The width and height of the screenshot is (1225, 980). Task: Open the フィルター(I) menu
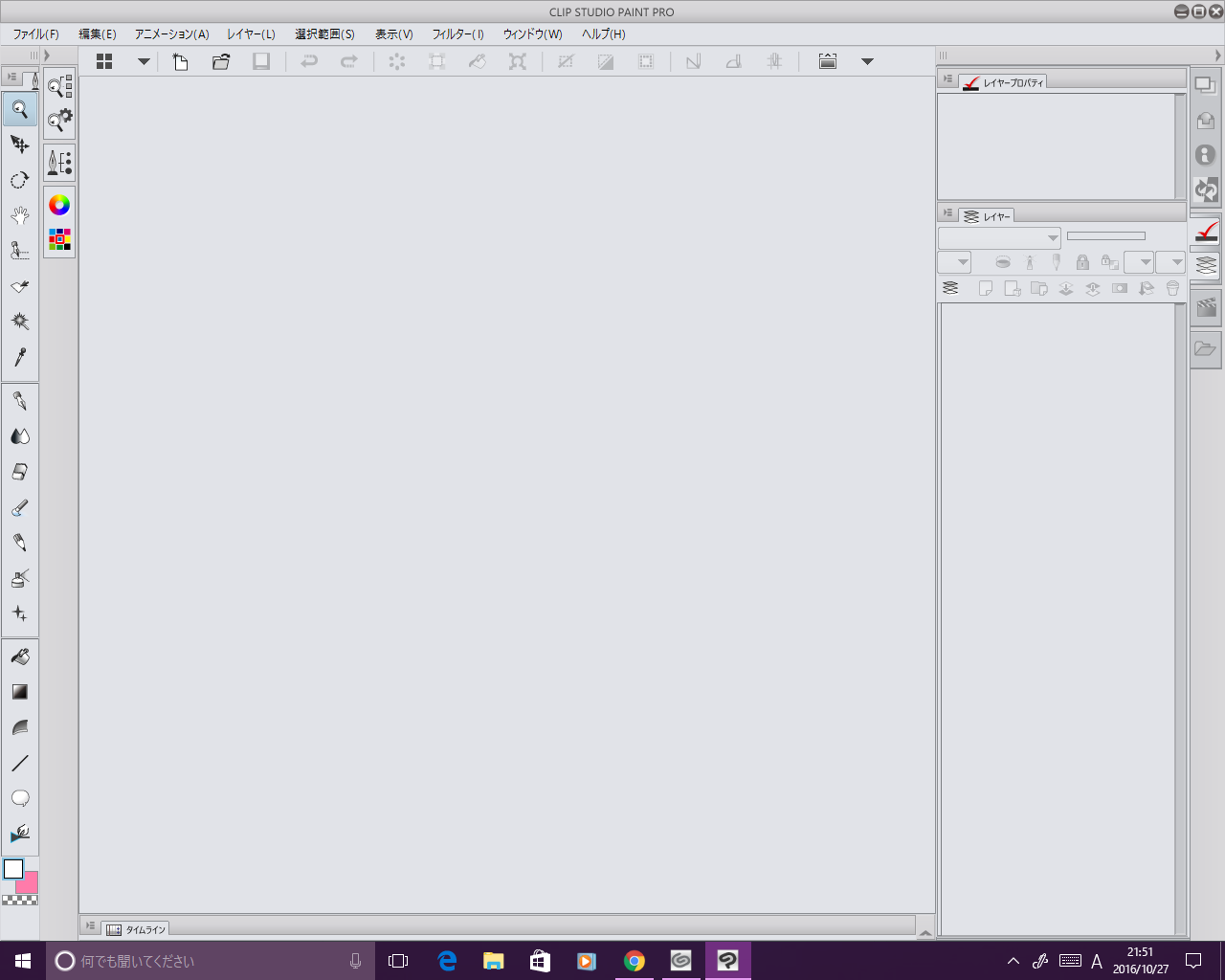[x=457, y=34]
